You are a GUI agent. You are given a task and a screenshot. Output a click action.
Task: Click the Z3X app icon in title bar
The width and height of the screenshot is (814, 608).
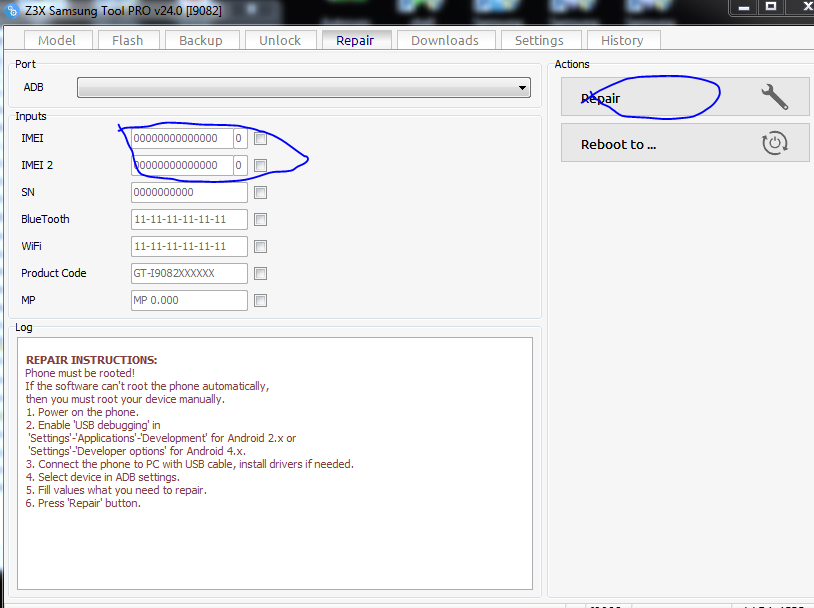pyautogui.click(x=12, y=10)
